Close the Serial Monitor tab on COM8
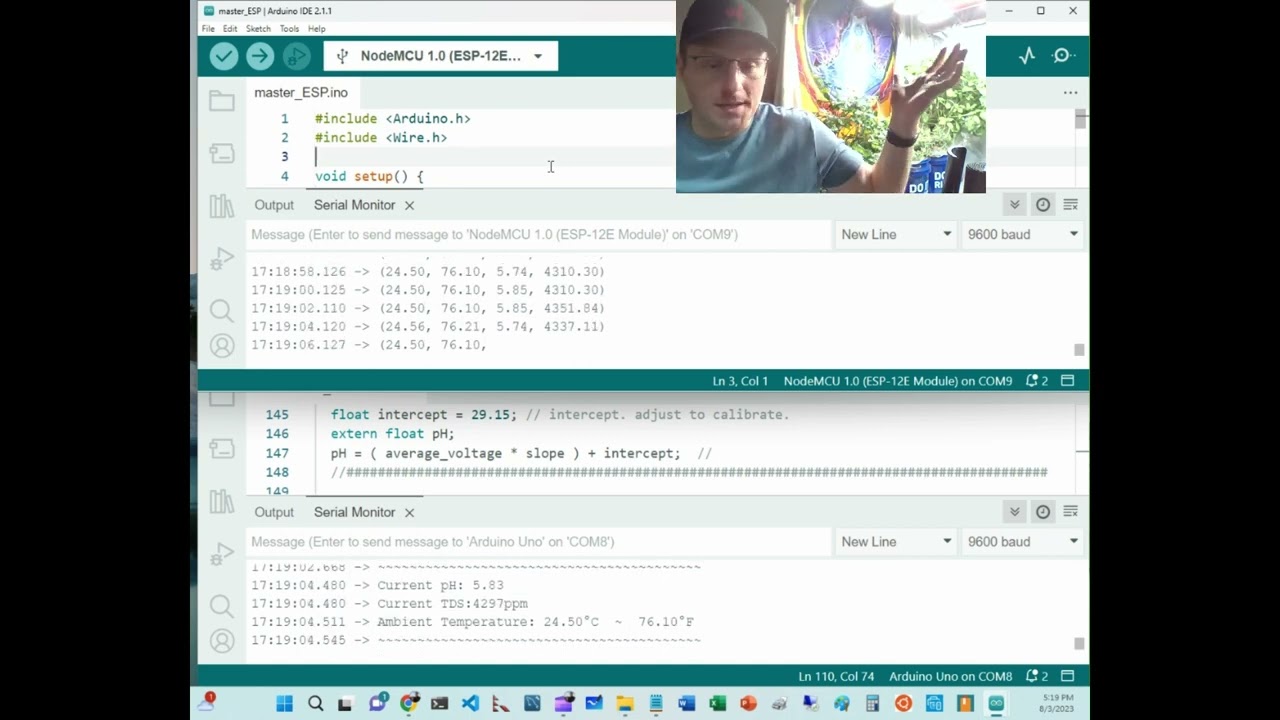1280x720 pixels. [409, 512]
